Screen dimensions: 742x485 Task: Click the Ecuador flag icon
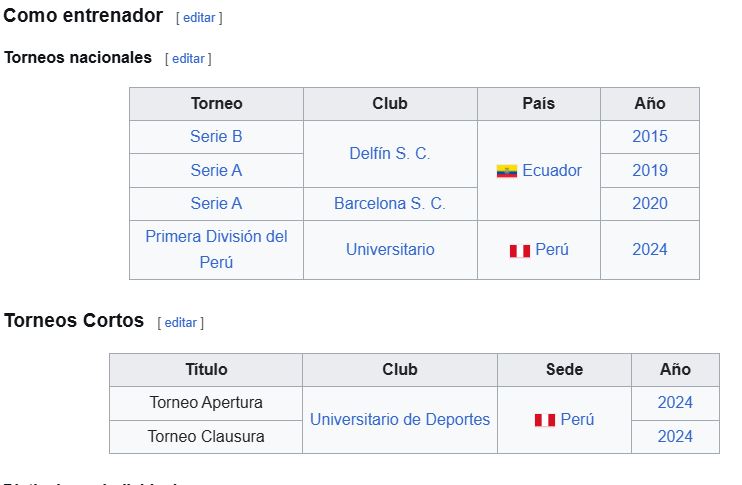coord(506,171)
